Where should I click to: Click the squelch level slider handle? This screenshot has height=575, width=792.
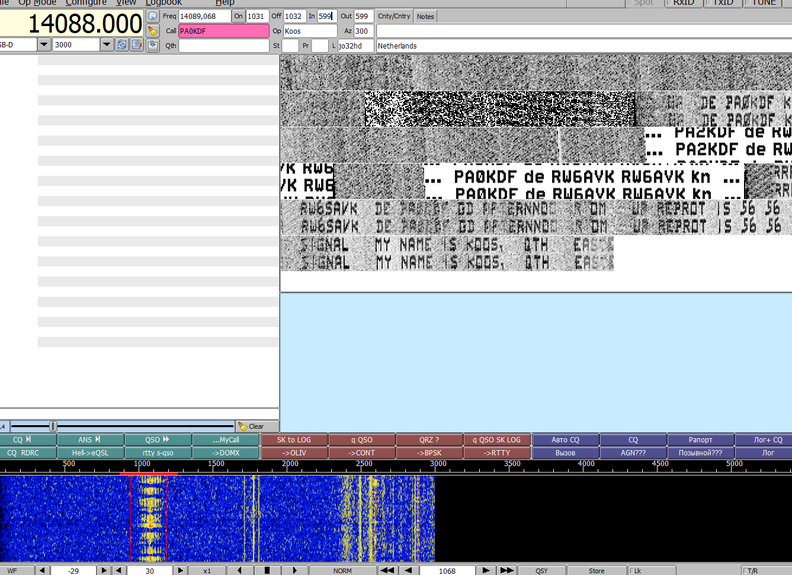pyautogui.click(x=53, y=426)
